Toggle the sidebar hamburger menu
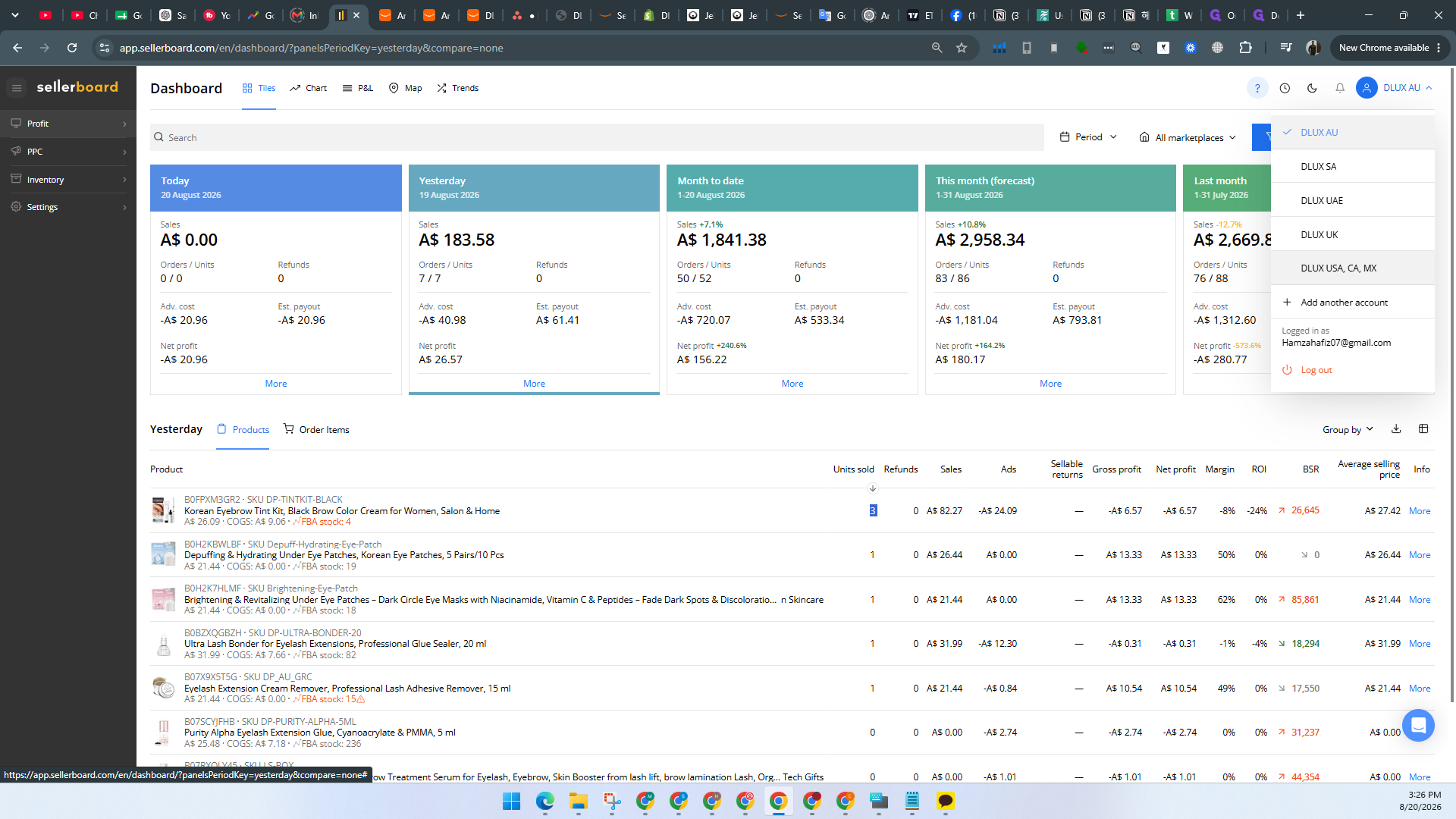This screenshot has height=819, width=1456. [17, 88]
